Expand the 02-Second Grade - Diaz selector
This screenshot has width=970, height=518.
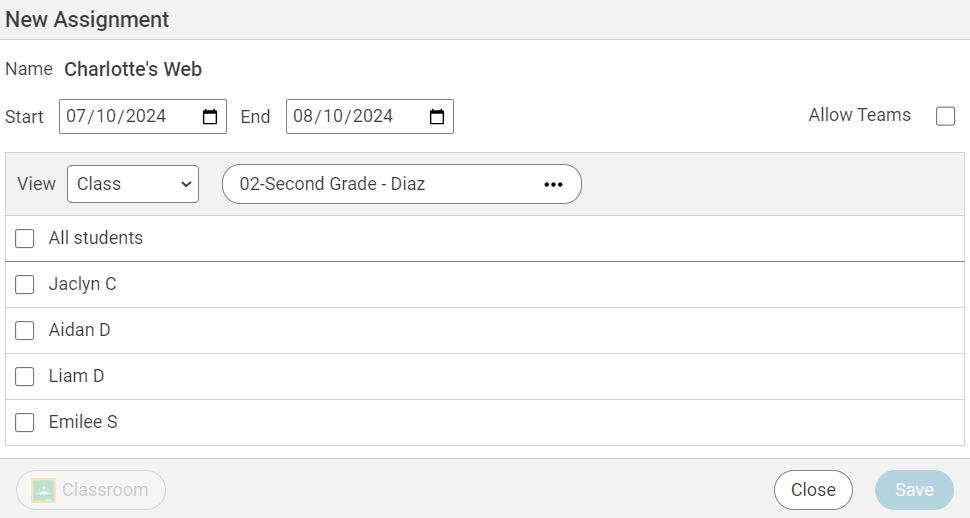pos(380,184)
